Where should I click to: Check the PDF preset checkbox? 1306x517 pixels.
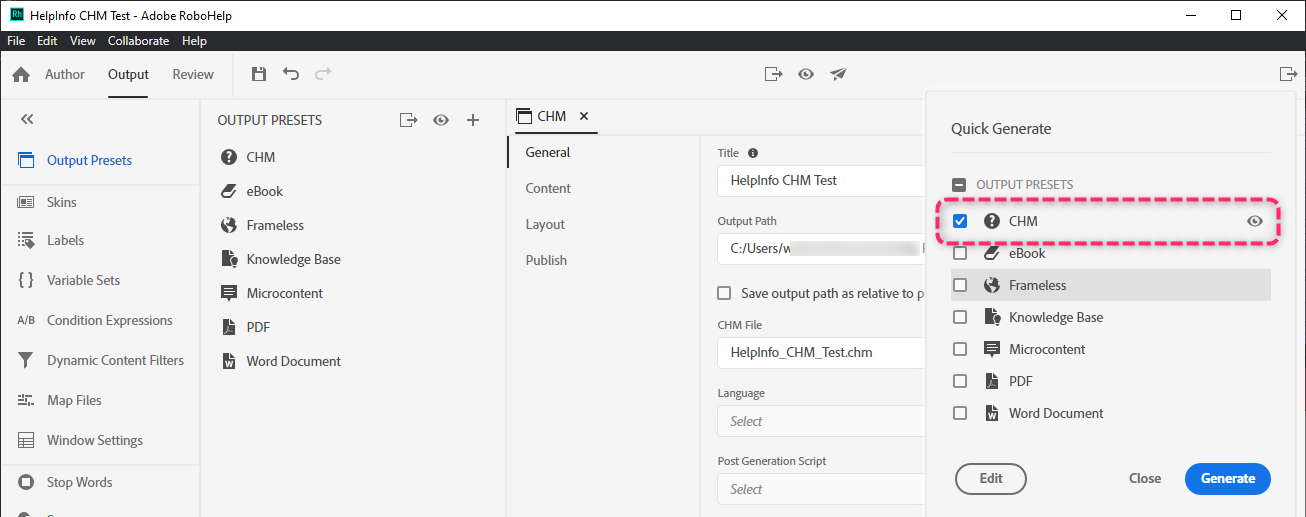960,381
